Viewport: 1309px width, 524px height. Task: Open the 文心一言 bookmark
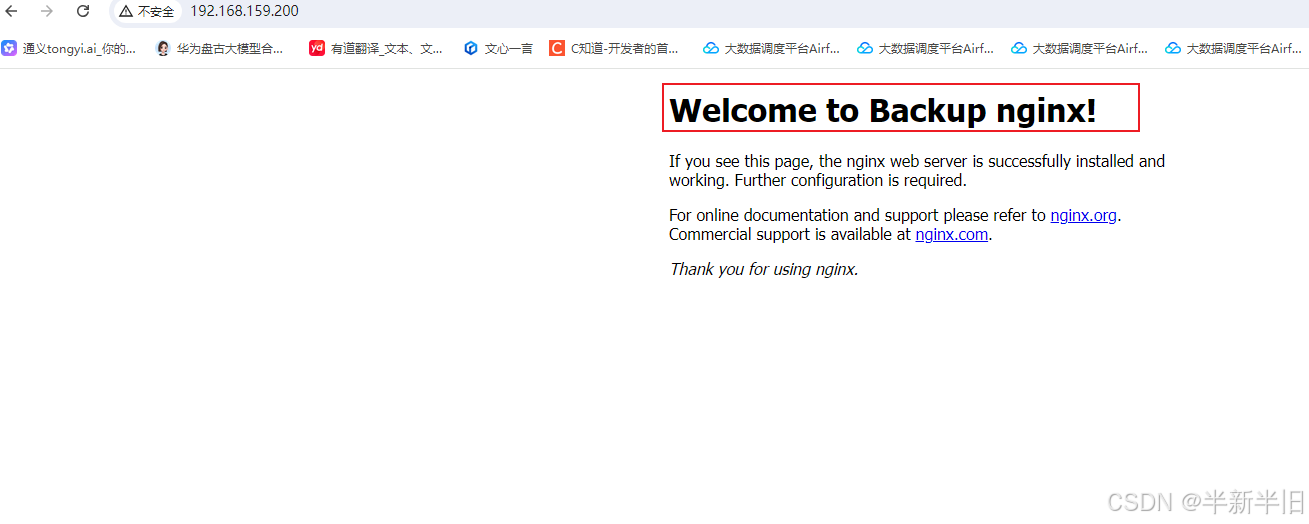click(x=498, y=48)
